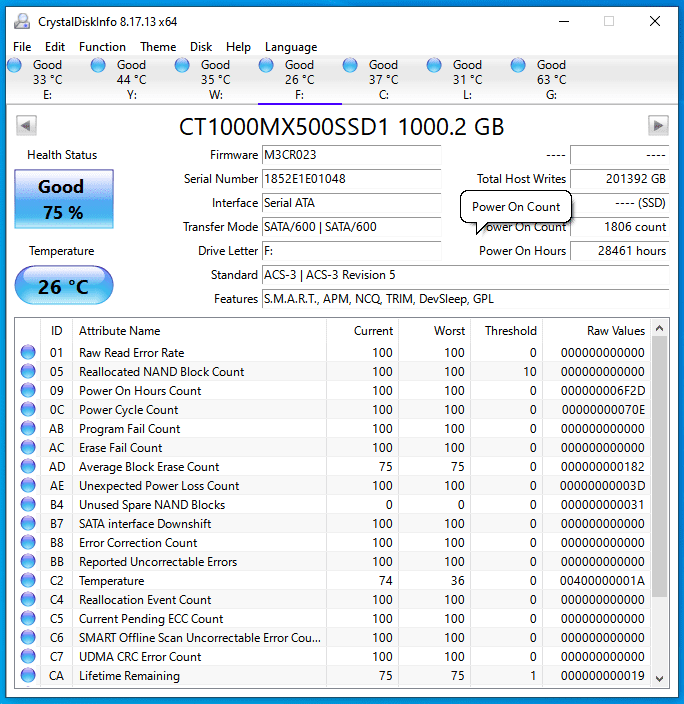This screenshot has height=704, width=684.
Task: Click status orb for Unexpected Power Loss Count
Action: point(28,485)
